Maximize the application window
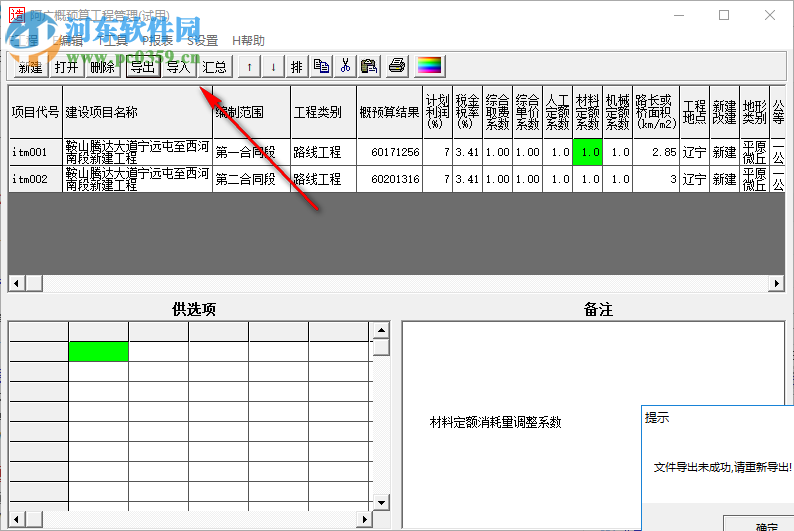 pyautogui.click(x=724, y=15)
